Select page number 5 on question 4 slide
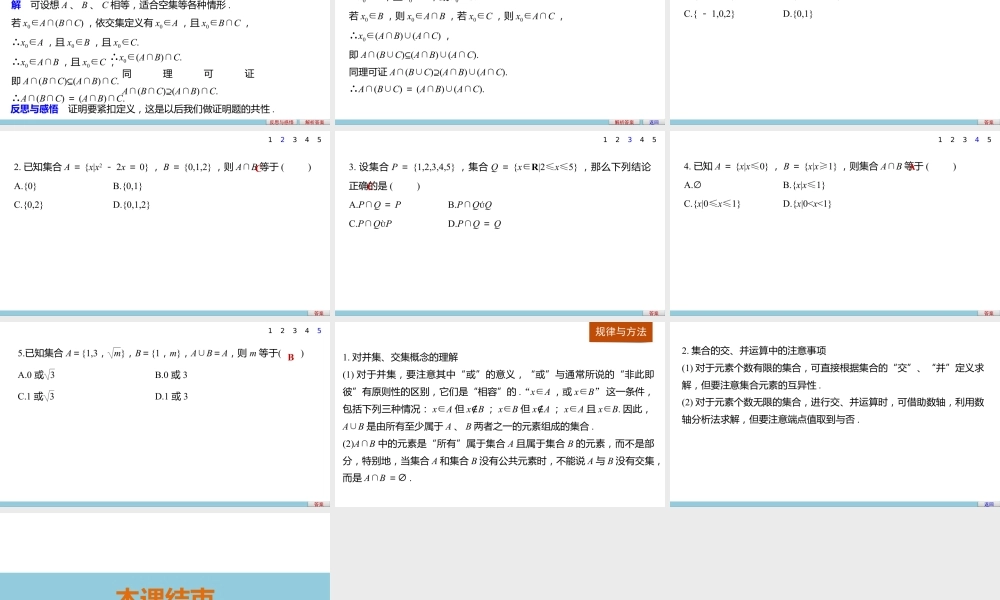The image size is (1000, 600). pyautogui.click(x=989, y=140)
